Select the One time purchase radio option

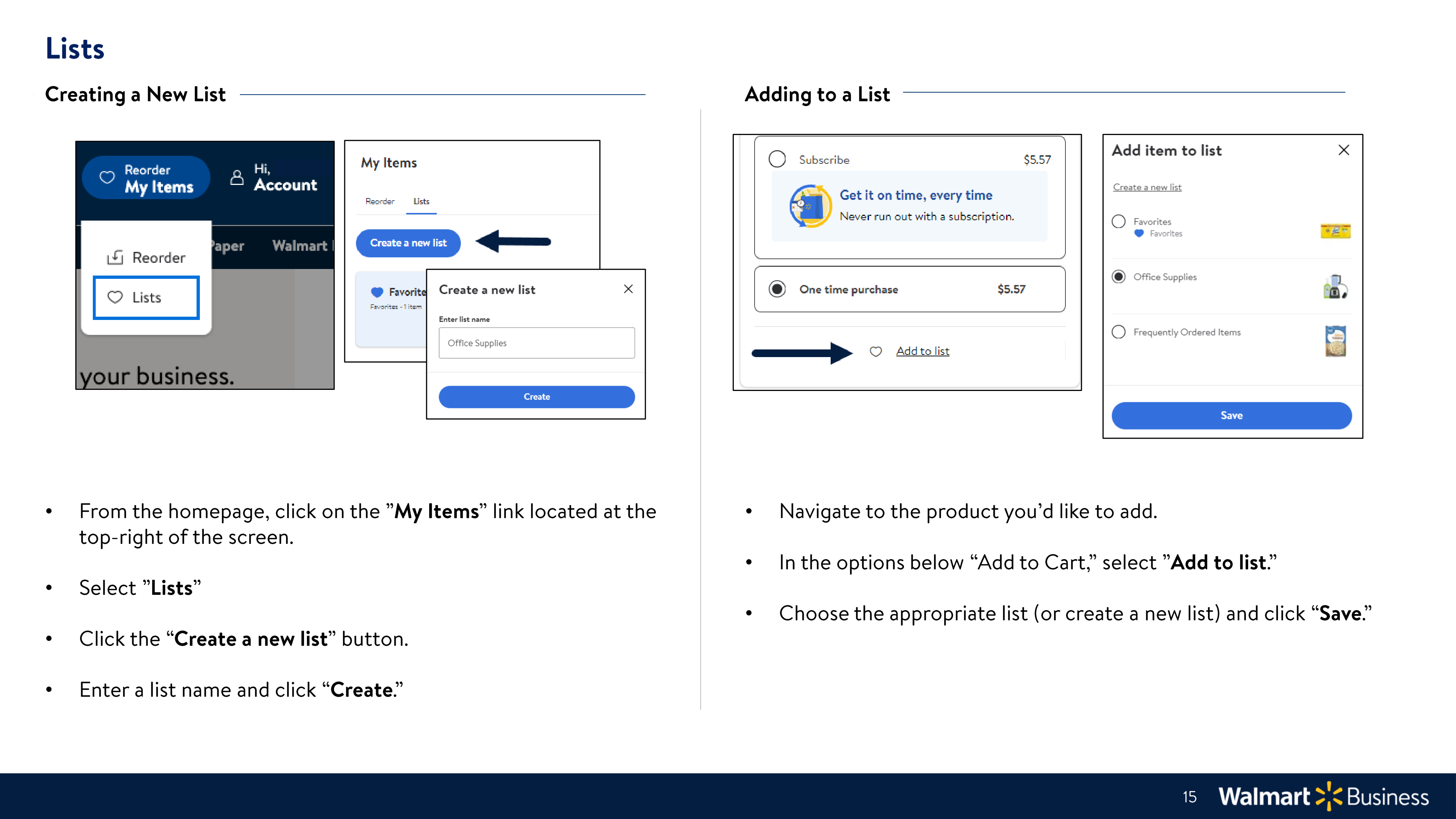[x=777, y=289]
